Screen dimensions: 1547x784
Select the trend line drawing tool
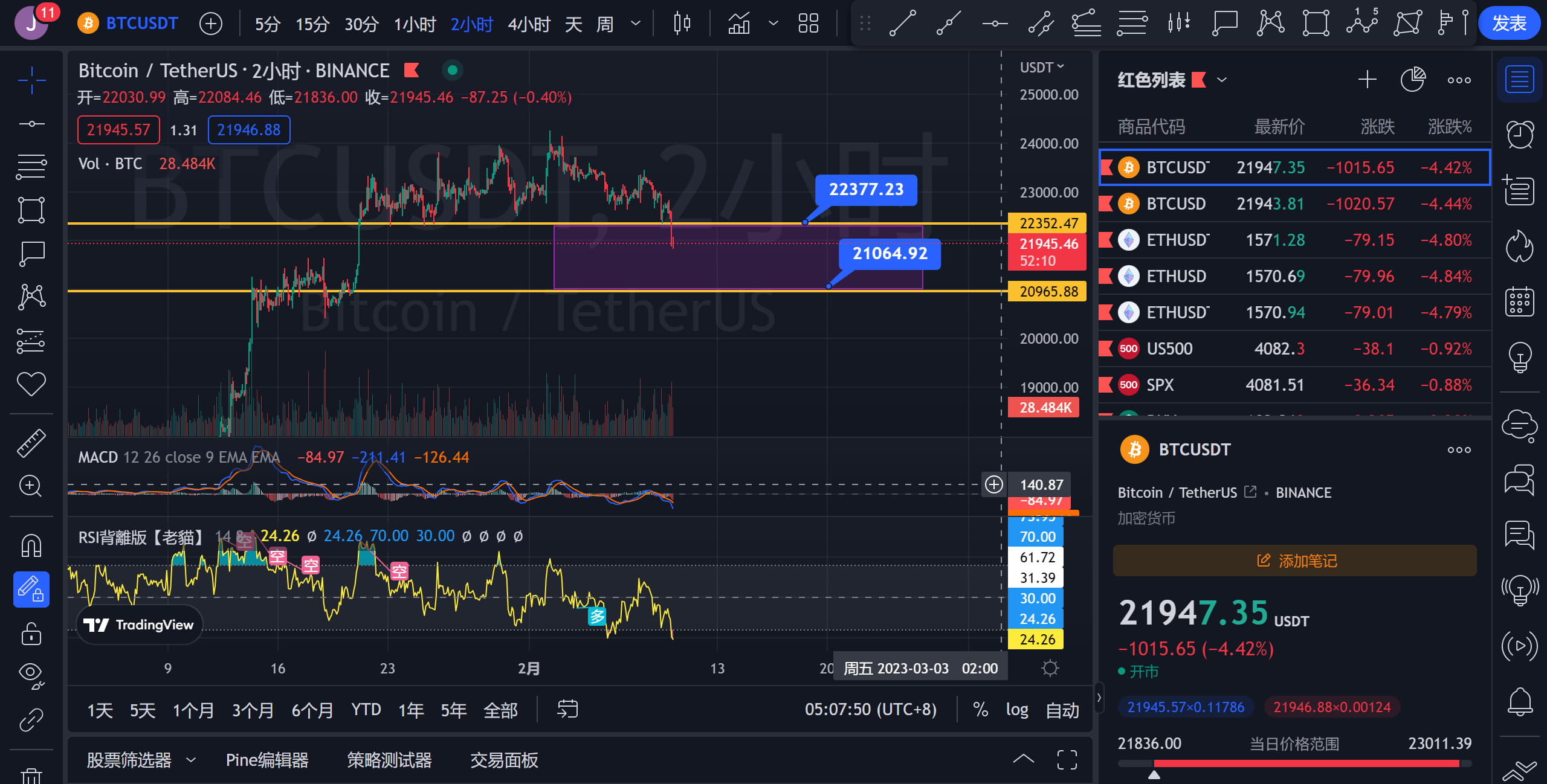click(x=902, y=23)
